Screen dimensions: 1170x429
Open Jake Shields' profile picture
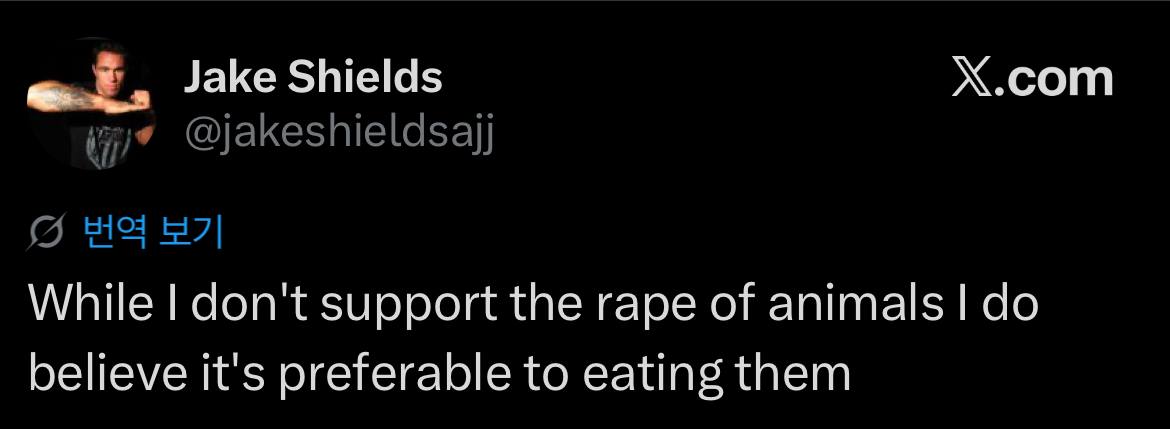click(x=91, y=104)
